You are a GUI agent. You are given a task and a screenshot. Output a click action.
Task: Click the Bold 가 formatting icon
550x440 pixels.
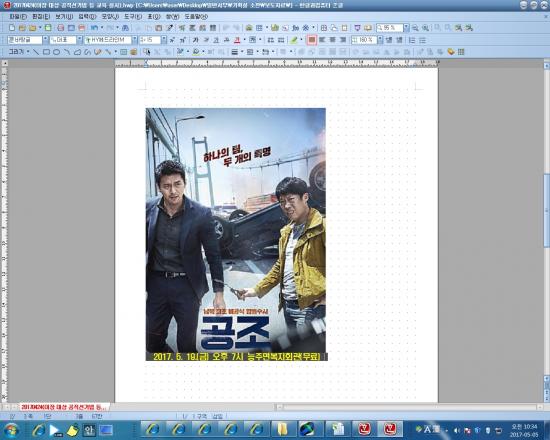[x=195, y=40]
